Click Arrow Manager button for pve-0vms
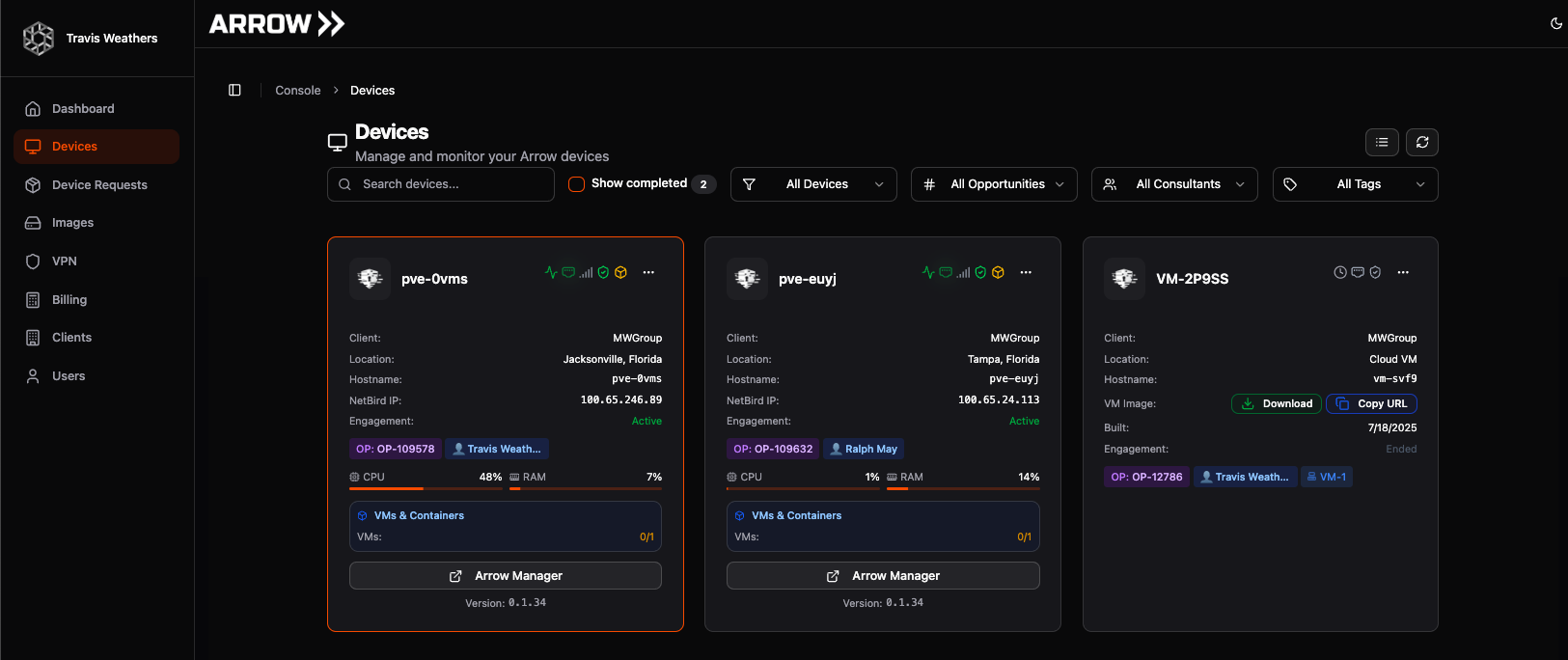The height and width of the screenshot is (660, 1568). point(506,576)
